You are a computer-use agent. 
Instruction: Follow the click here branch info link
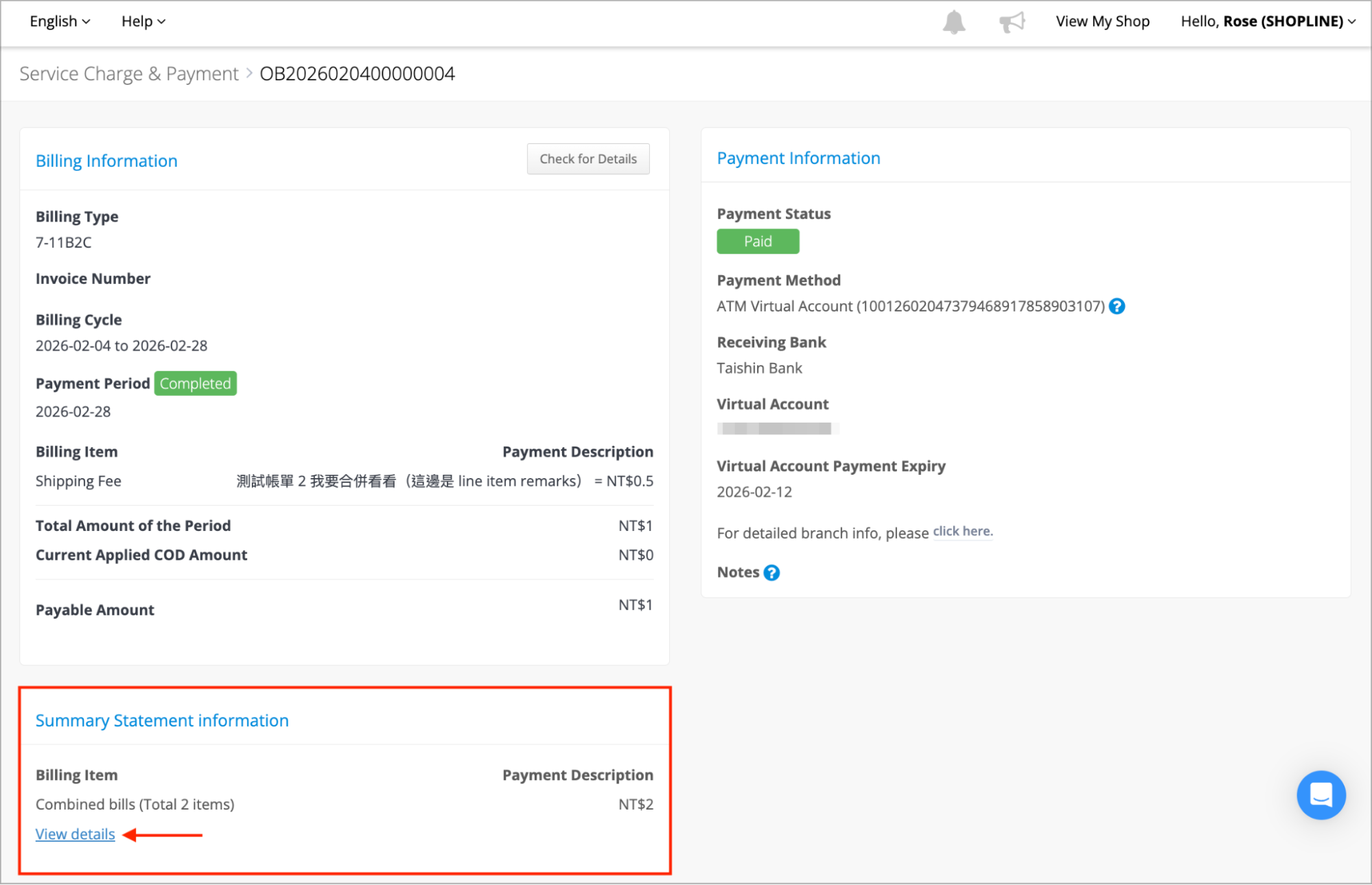[x=962, y=532]
